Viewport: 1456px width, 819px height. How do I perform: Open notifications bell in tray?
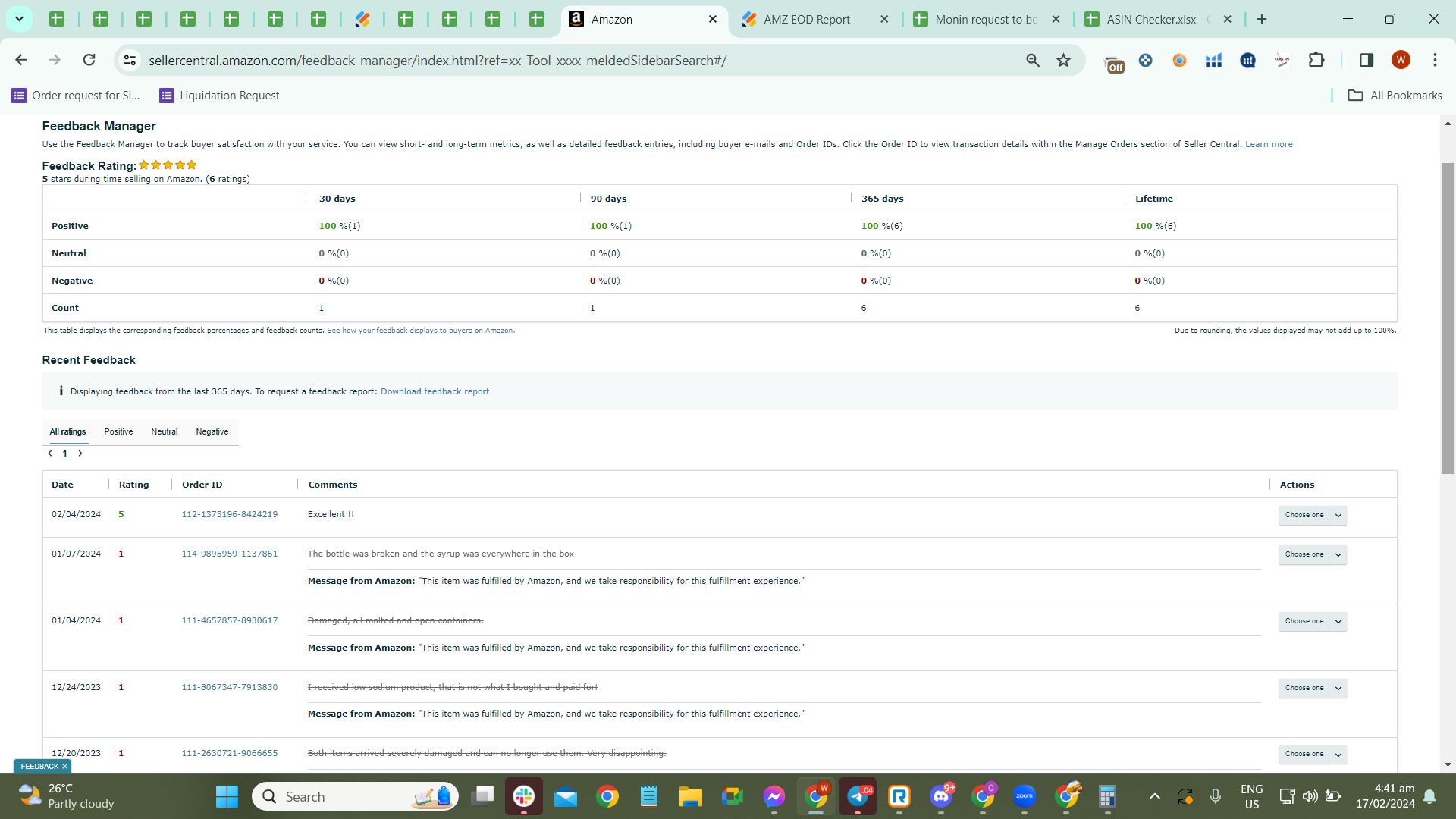point(1429,796)
